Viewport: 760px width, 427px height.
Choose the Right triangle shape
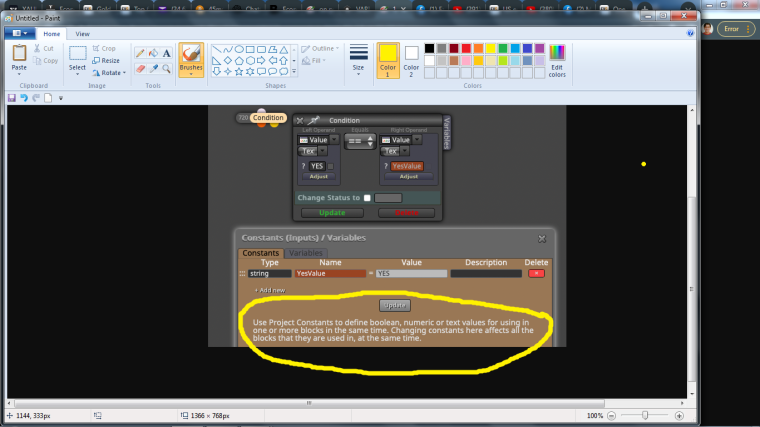[x=217, y=61]
